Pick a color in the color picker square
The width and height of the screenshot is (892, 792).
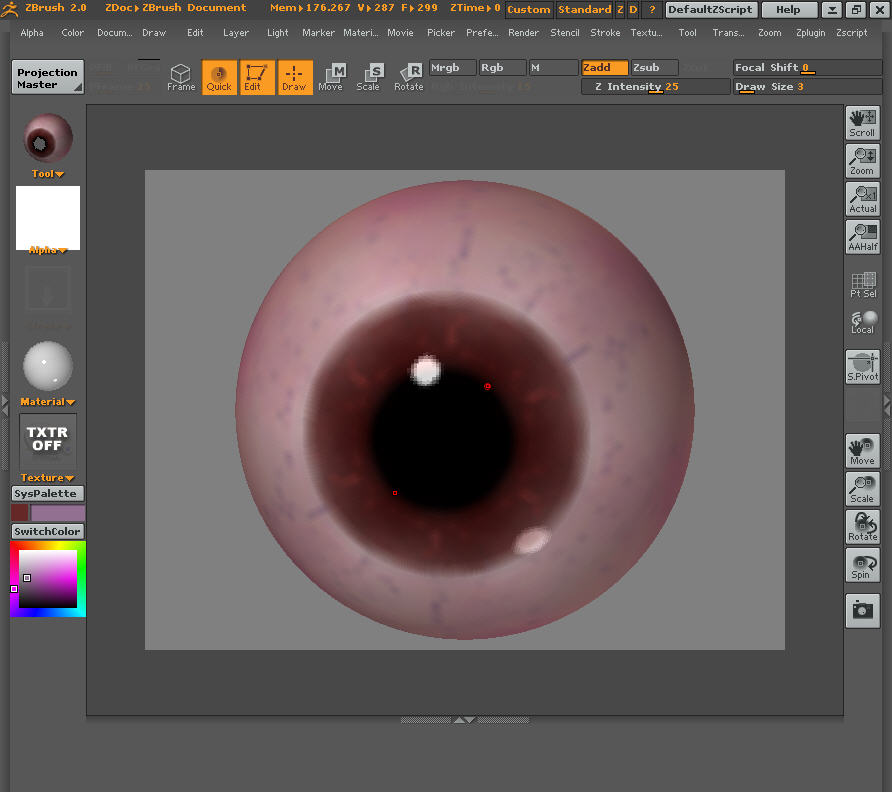pyautogui.click(x=48, y=579)
